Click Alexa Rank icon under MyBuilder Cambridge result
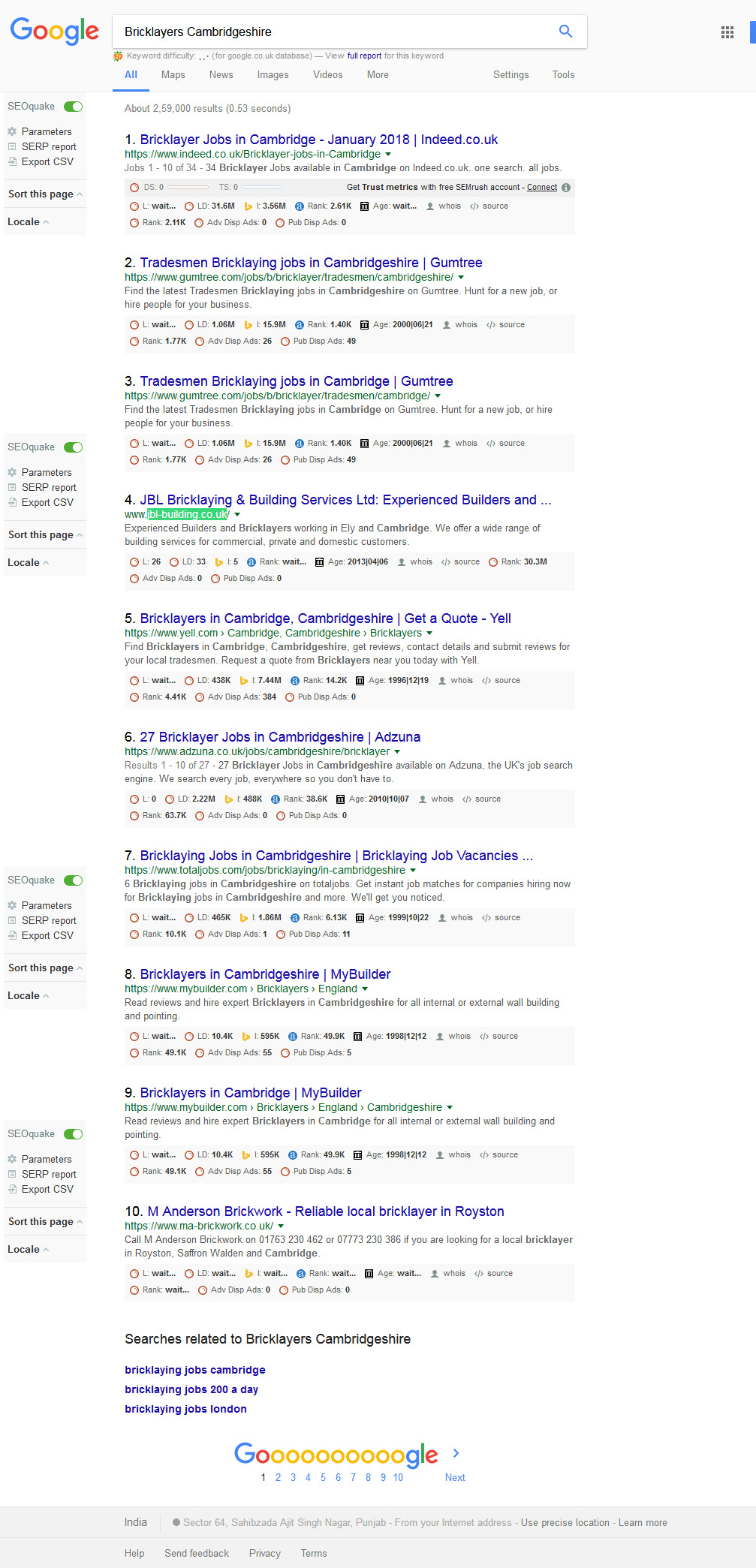The height and width of the screenshot is (1568, 756). 293,1155
